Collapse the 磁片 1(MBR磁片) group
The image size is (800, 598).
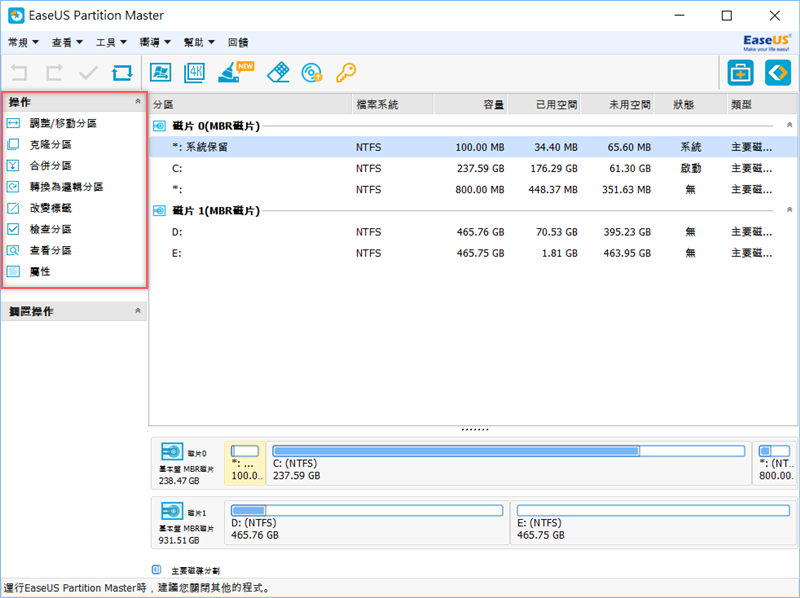789,210
